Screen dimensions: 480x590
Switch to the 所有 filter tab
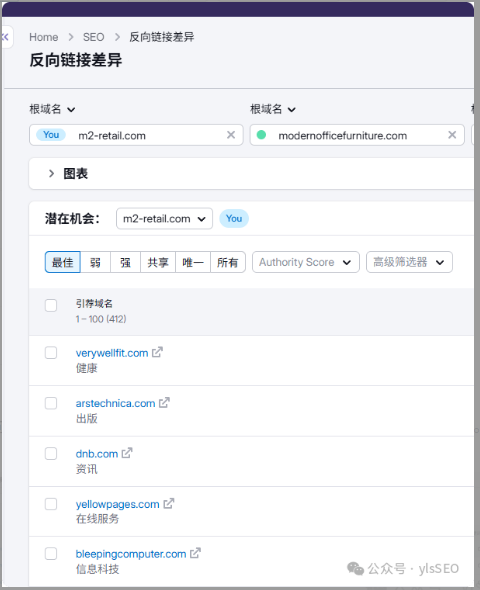(x=228, y=262)
